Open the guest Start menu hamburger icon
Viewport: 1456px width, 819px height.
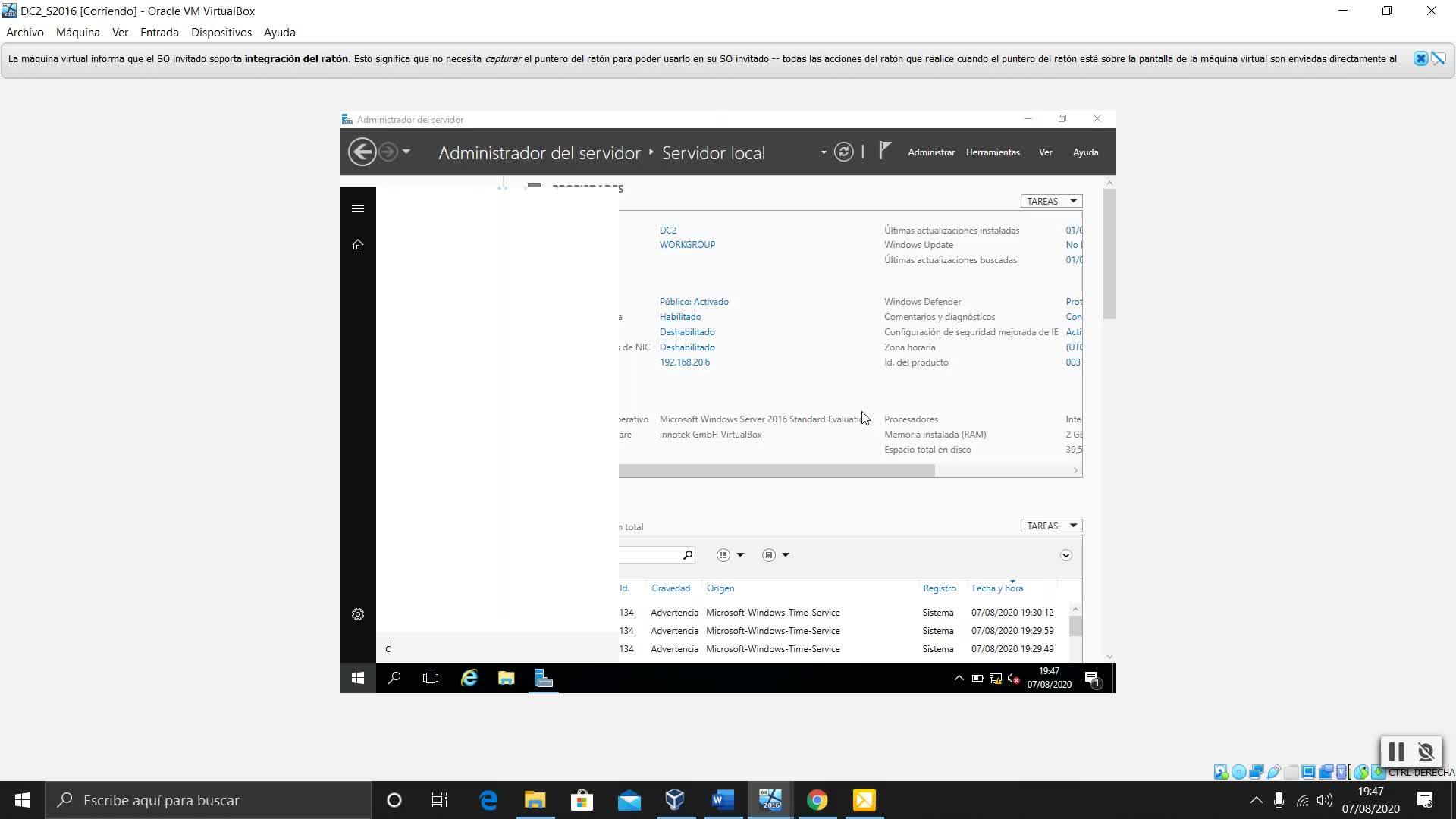click(x=358, y=208)
